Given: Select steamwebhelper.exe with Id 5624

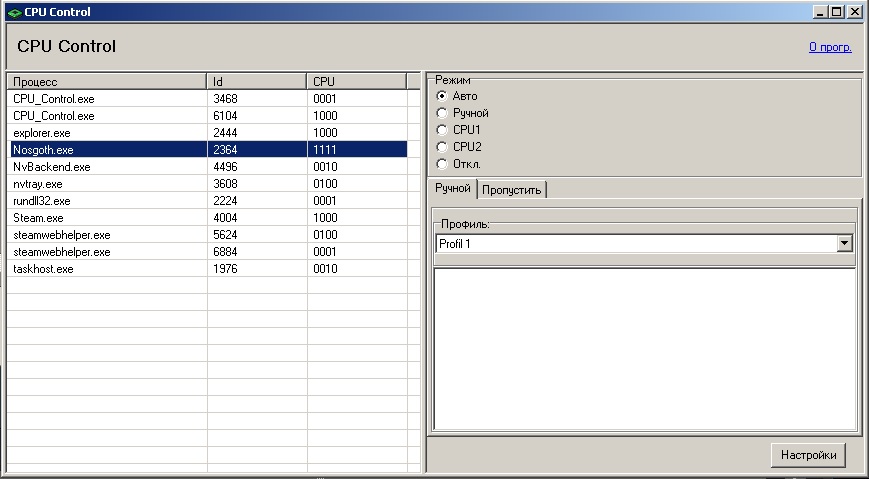Looking at the screenshot, I should pyautogui.click(x=208, y=235).
